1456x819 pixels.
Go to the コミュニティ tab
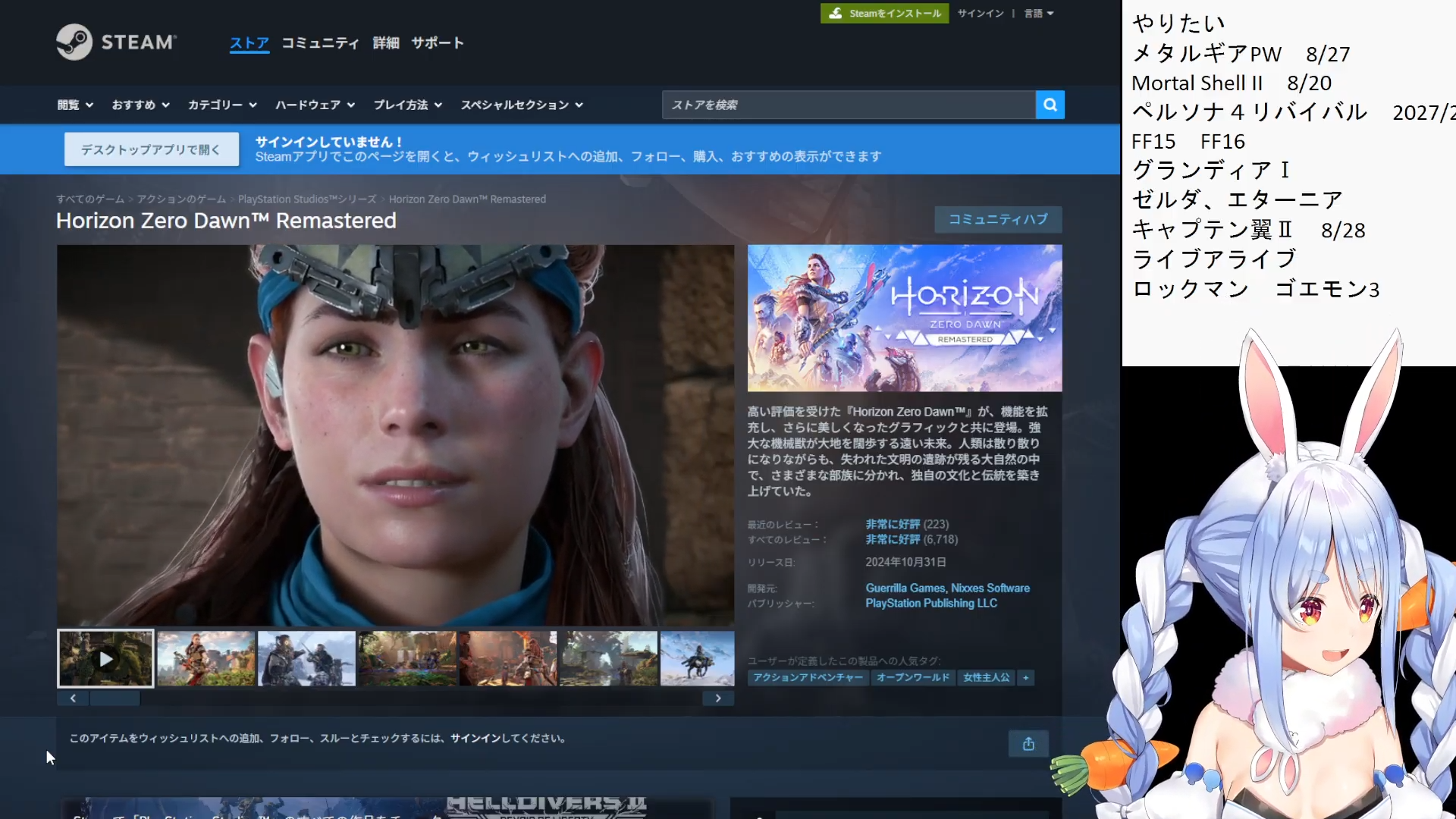pyautogui.click(x=320, y=43)
